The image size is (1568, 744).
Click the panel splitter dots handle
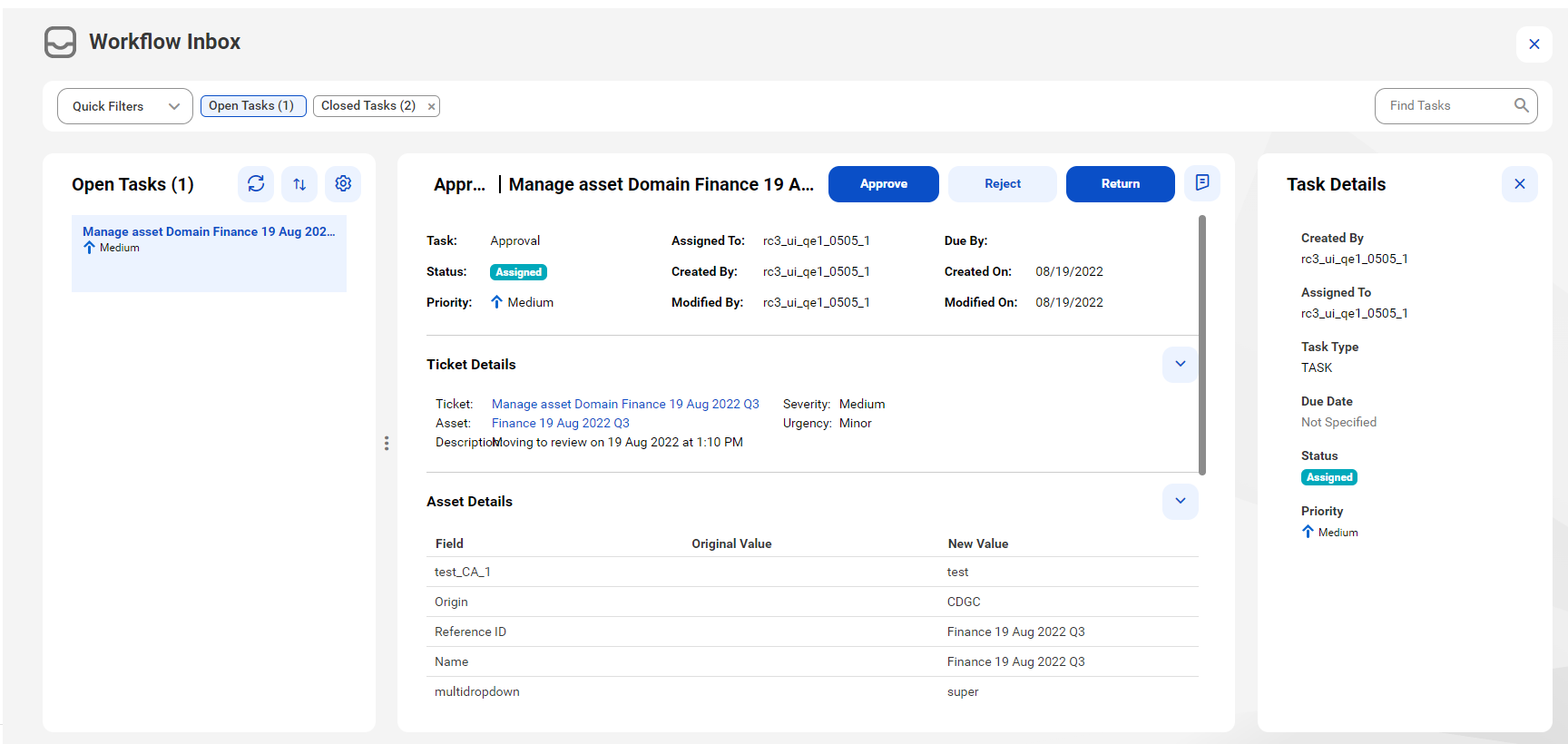click(x=387, y=443)
